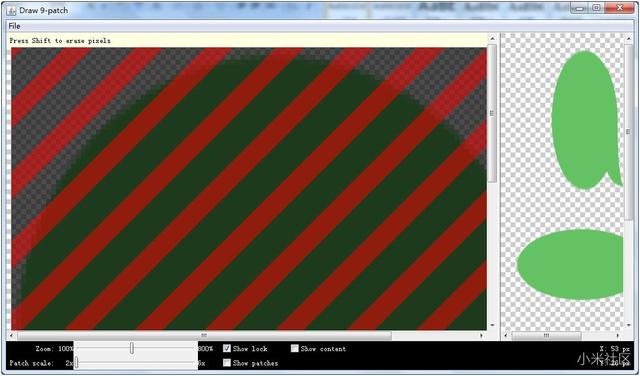
Task: Click the preview panel's scroll down arrow
Action: [x=629, y=325]
